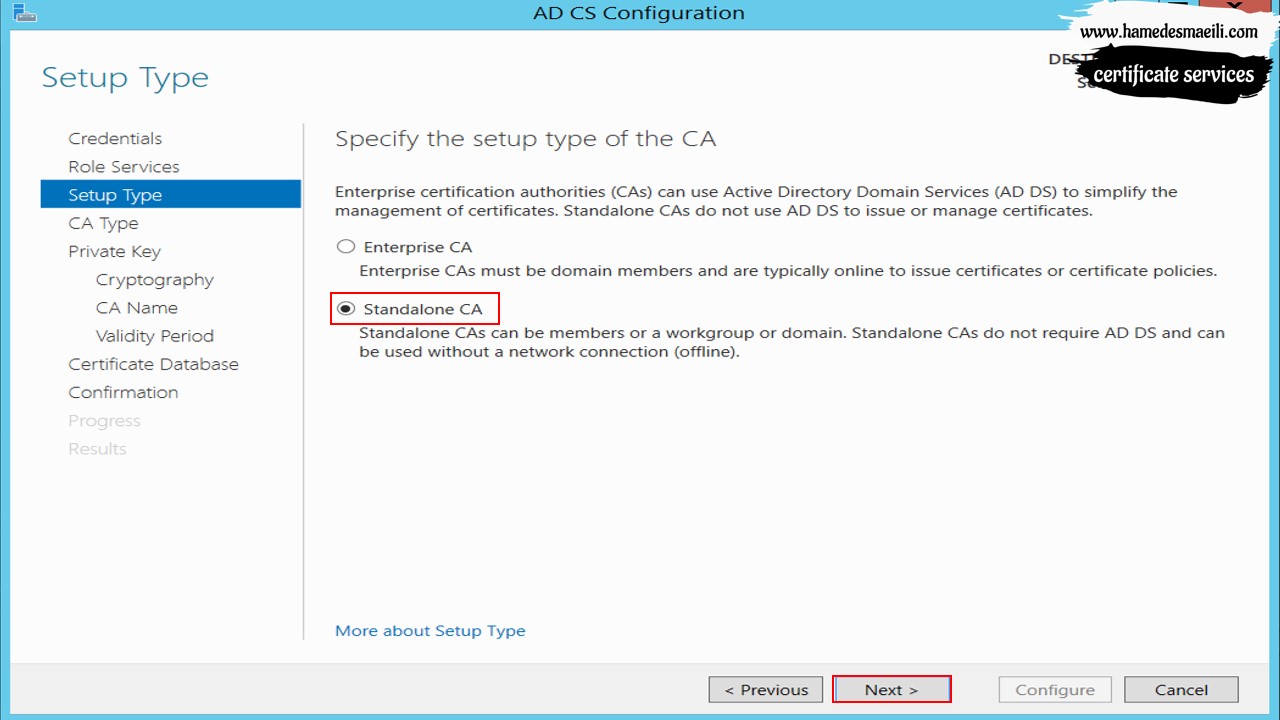Image resolution: width=1280 pixels, height=720 pixels.
Task: Open the More about Setup Type link
Action: 430,631
